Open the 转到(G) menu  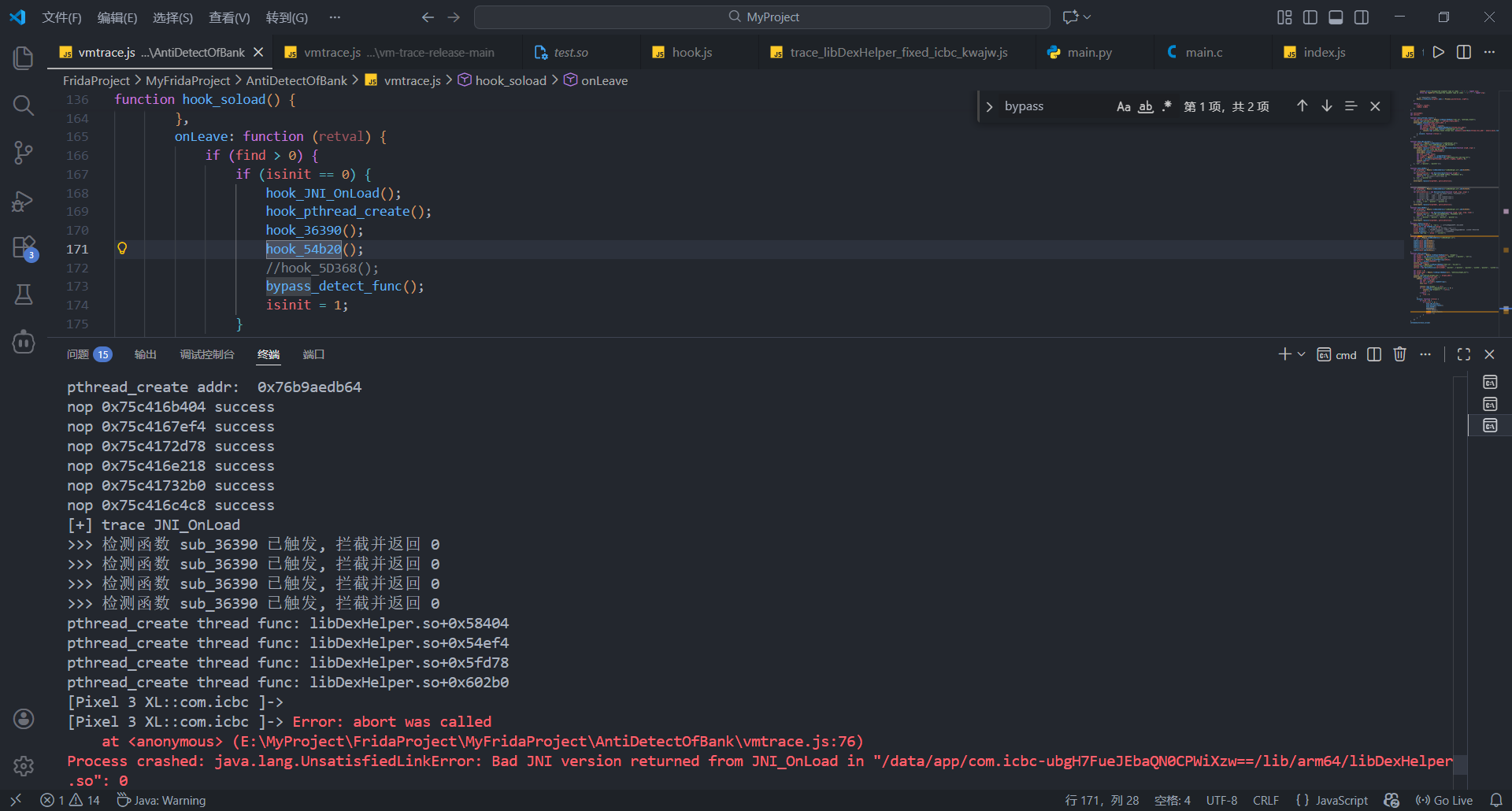(x=287, y=17)
